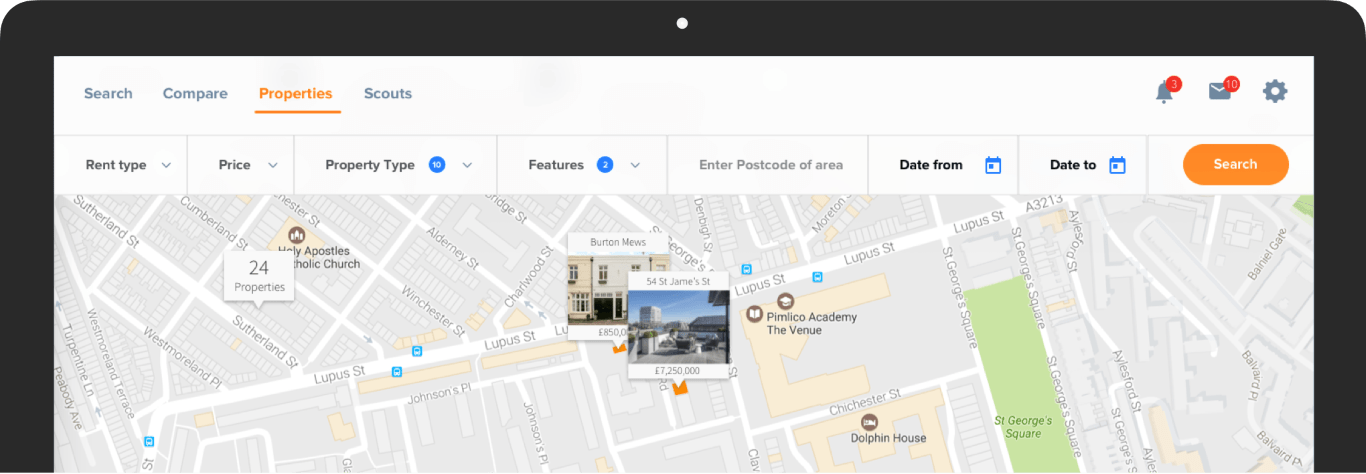Click Pimlico Academy map marker icon
The image size is (1366, 474).
[x=785, y=300]
